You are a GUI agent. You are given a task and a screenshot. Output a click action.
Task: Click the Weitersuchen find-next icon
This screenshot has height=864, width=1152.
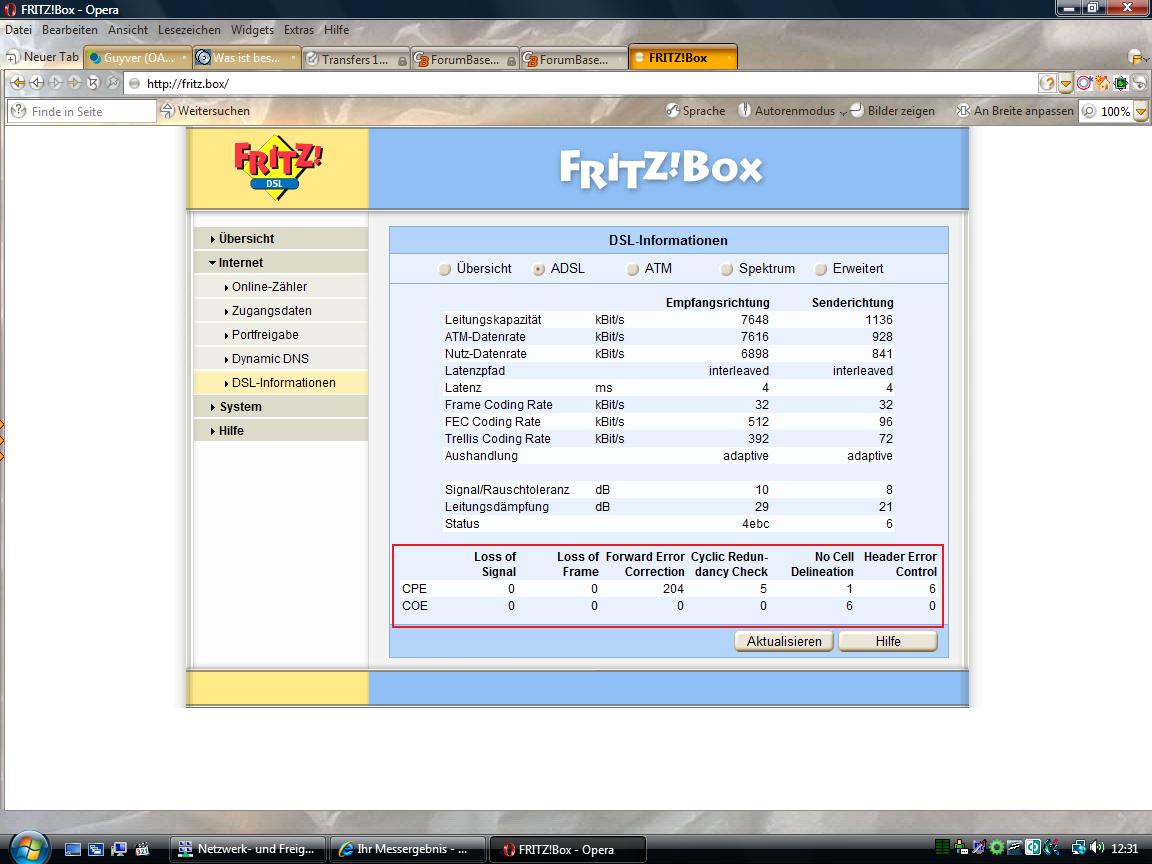pos(168,111)
